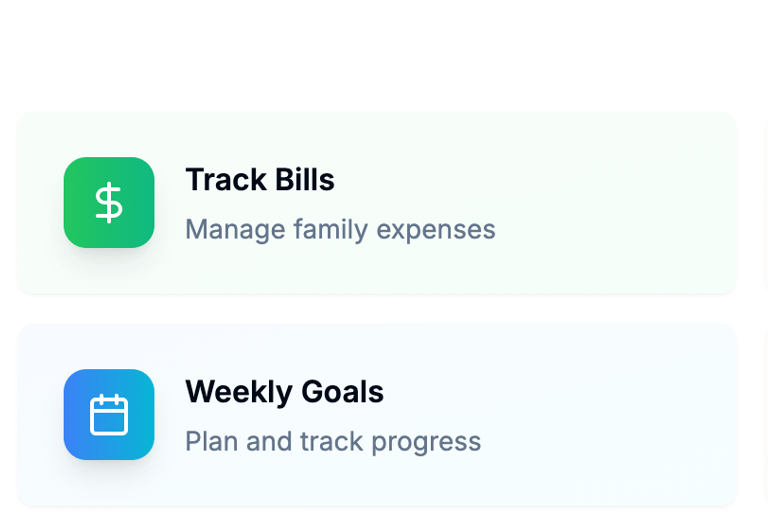Screen dimensions: 768x532
Task: Click the light green card background
Action: pos(620,203)
